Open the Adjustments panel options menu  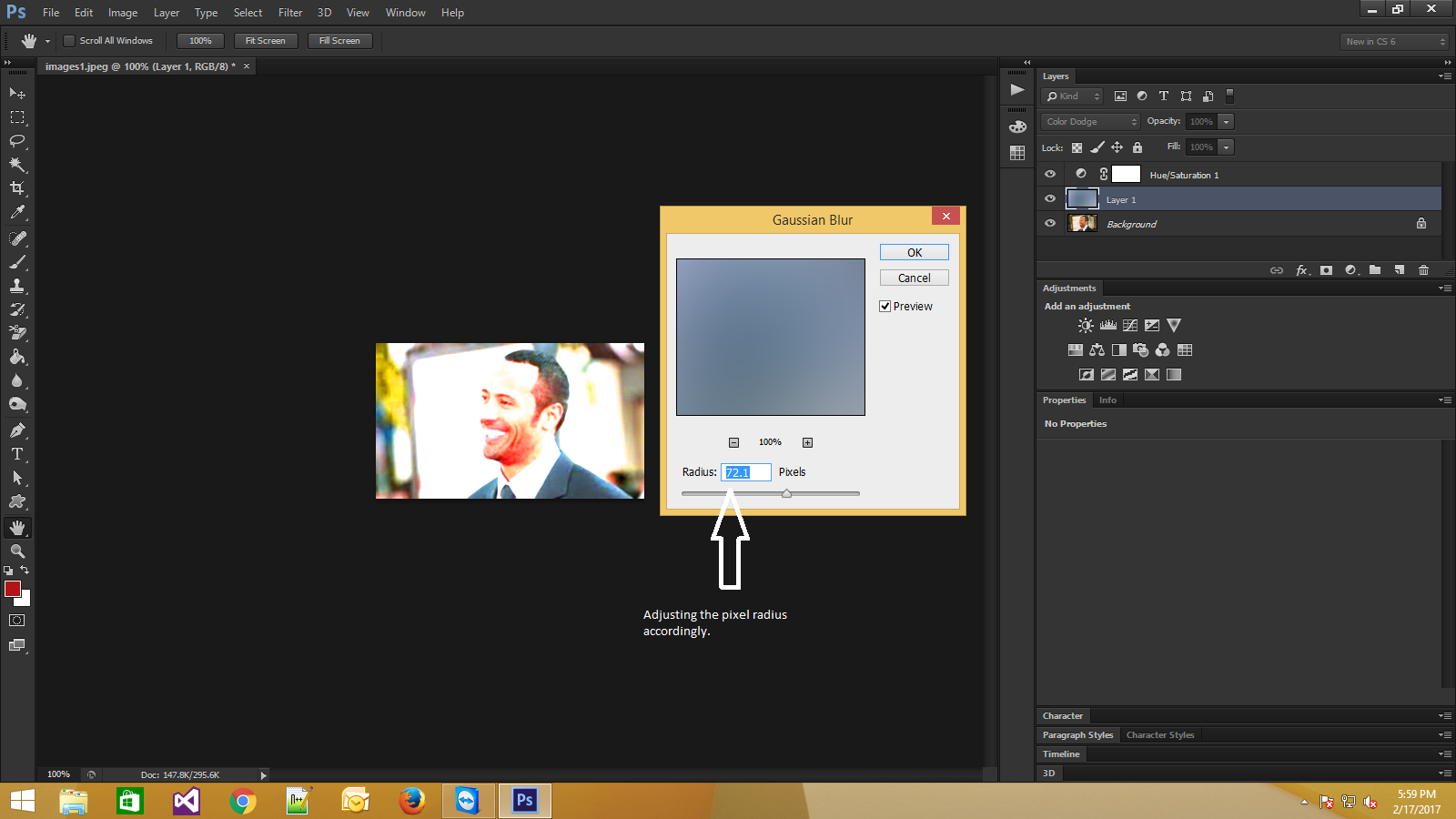point(1445,288)
